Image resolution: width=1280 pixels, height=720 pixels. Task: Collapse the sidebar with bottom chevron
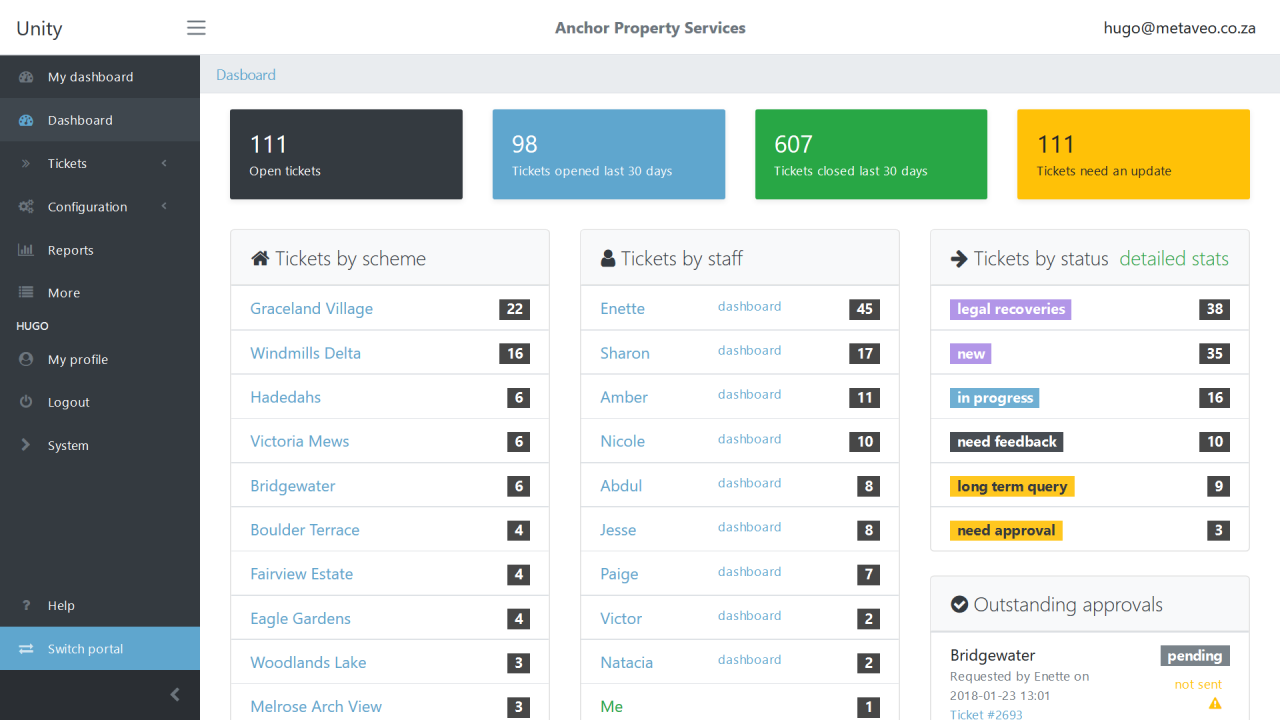click(x=175, y=695)
